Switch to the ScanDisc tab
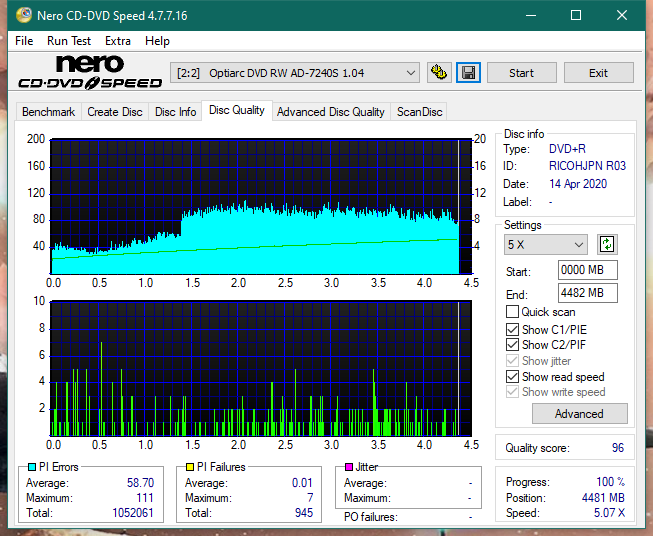This screenshot has width=653, height=536. [419, 112]
